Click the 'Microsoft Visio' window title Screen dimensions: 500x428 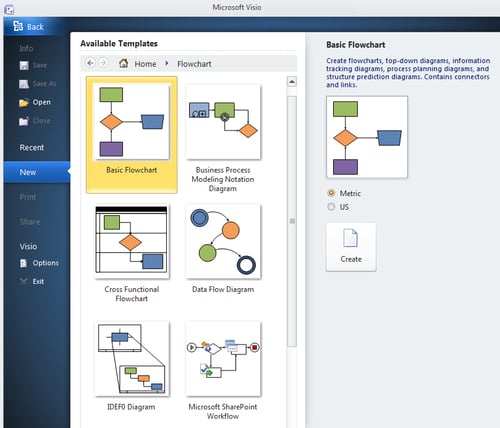tap(237, 7)
